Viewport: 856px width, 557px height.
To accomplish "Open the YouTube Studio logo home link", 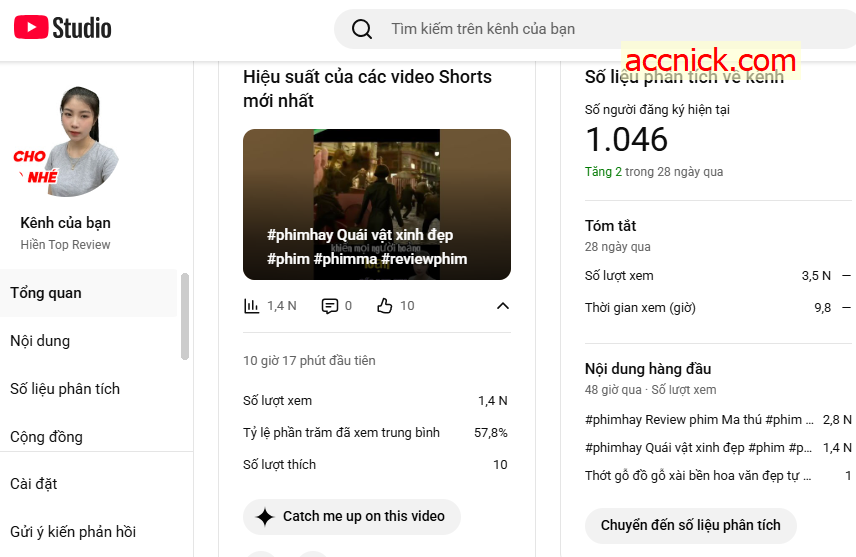I will pos(63,28).
